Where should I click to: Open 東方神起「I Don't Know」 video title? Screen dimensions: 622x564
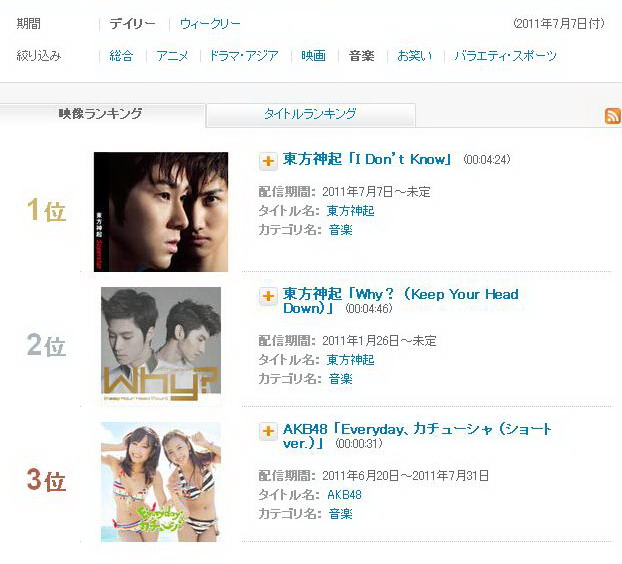point(367,159)
